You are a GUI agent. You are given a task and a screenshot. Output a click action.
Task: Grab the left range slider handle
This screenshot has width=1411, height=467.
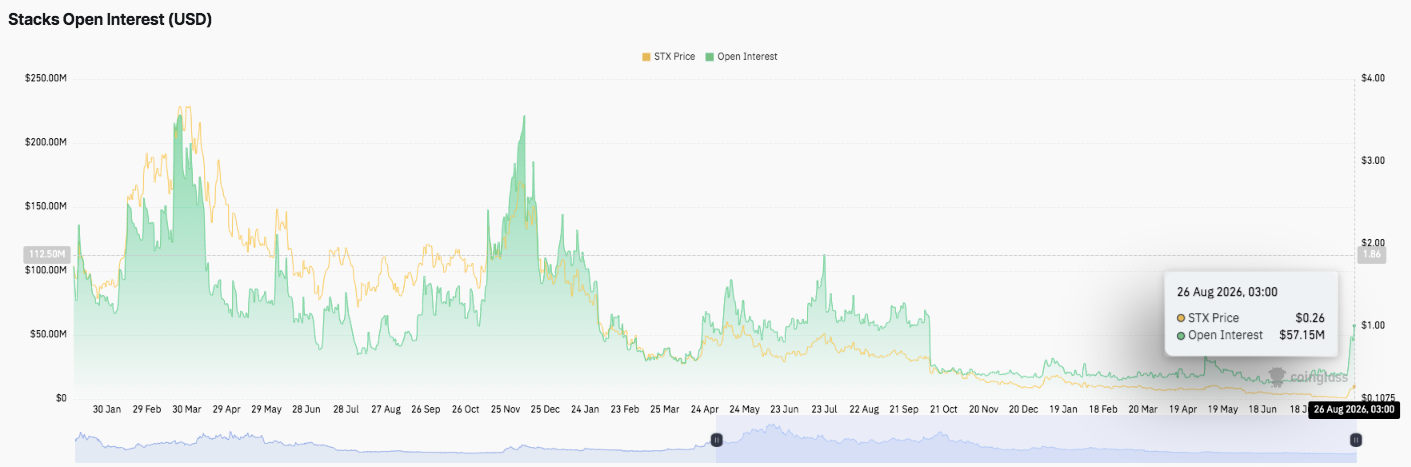716,440
